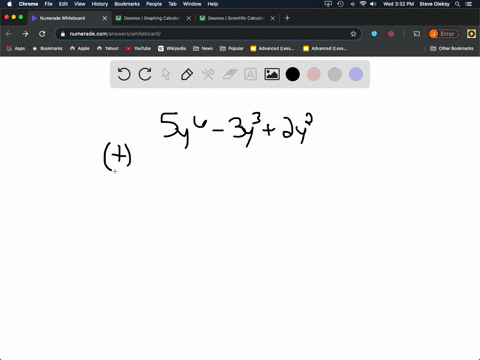Screen dimensions: 480x360
Task: Insert an image with picture icon
Action: 272,74
